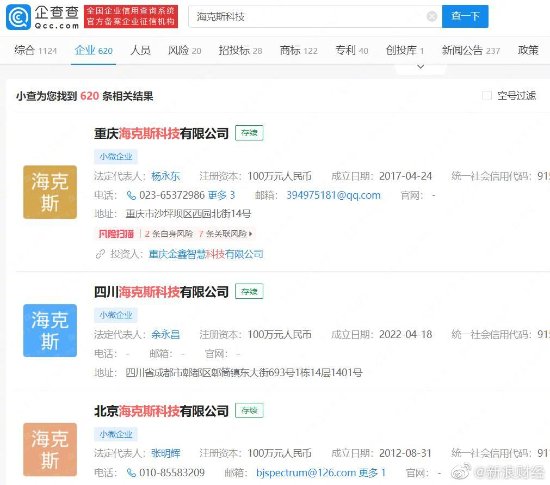Click the 存续 status badge for 北京海克斯科技

point(249,410)
